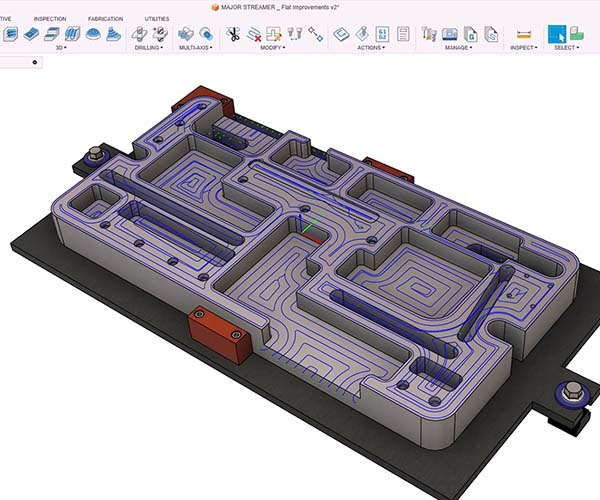Viewport: 600px width, 500px height.
Task: Select the hex bolt on the left fixture tab
Action: coord(95,153)
